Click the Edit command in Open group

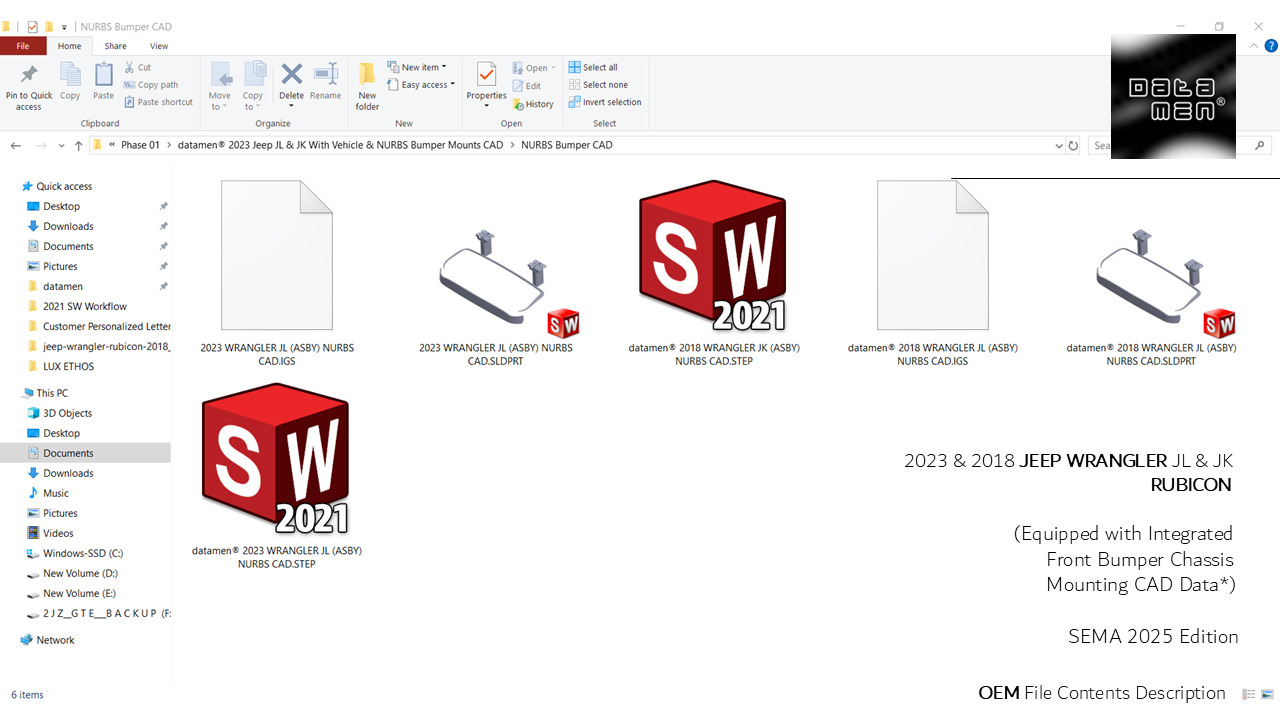527,86
